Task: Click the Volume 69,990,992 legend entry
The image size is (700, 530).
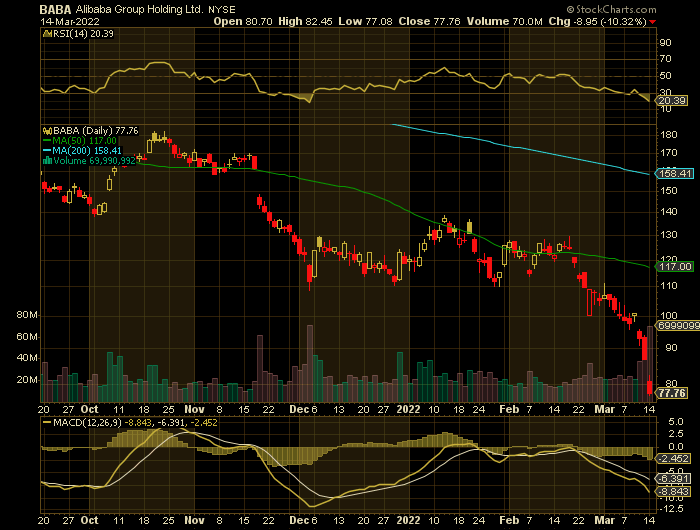Action: pyautogui.click(x=89, y=160)
